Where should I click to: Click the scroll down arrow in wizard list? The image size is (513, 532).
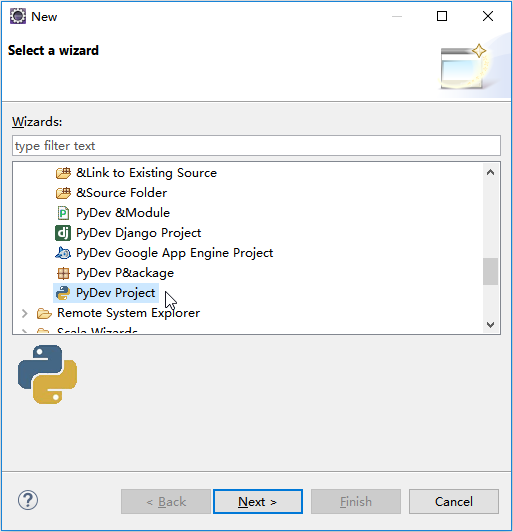point(490,325)
